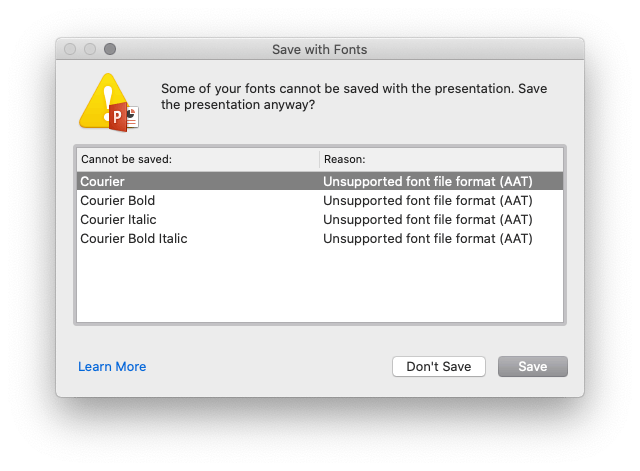This screenshot has height=471, width=640.
Task: Open the Learn More link
Action: (112, 367)
